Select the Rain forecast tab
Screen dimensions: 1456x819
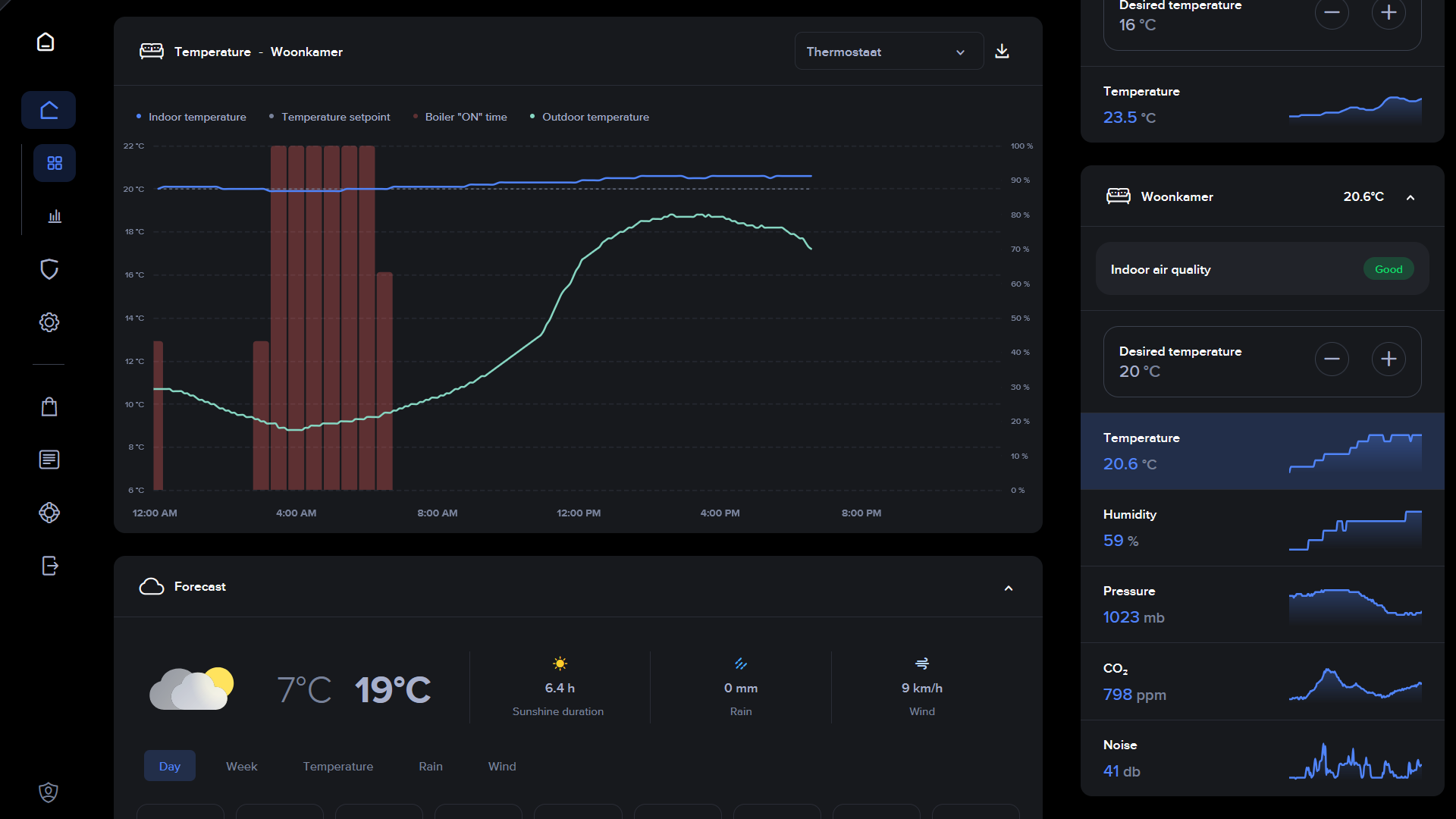tap(430, 766)
